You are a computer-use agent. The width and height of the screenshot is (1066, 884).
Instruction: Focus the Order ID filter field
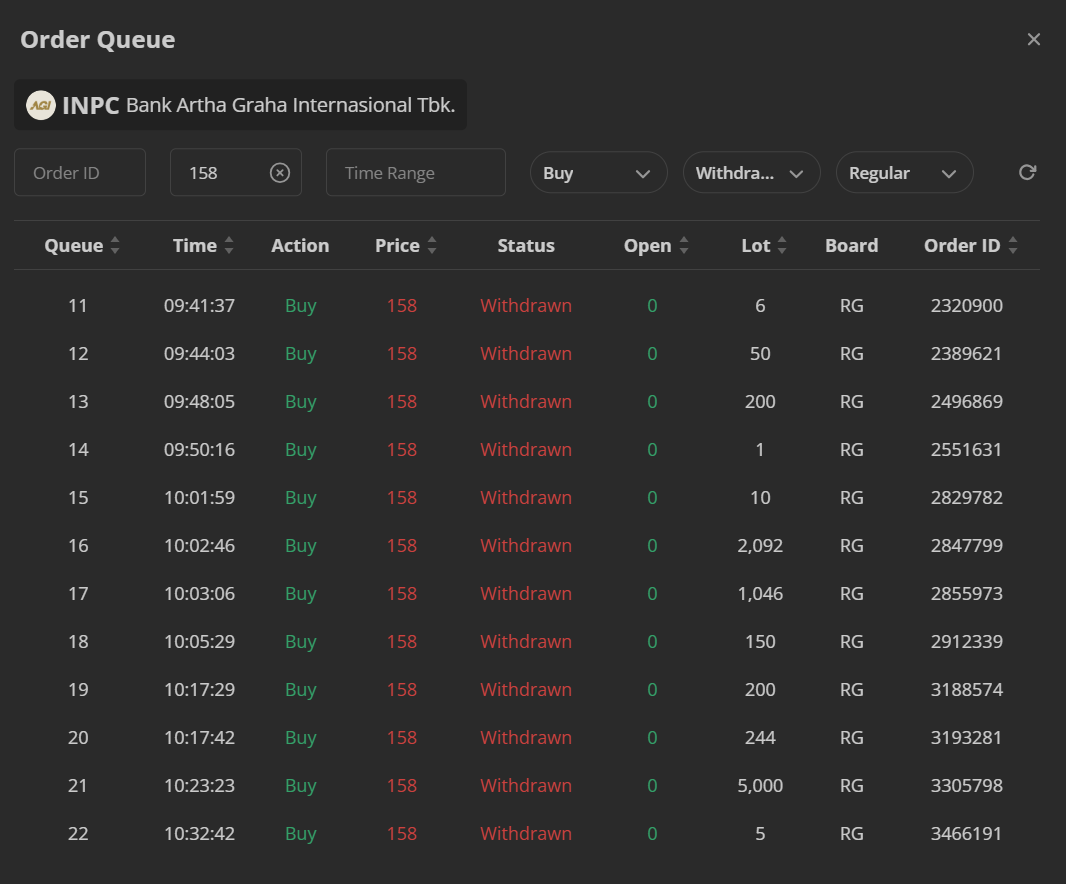(80, 173)
